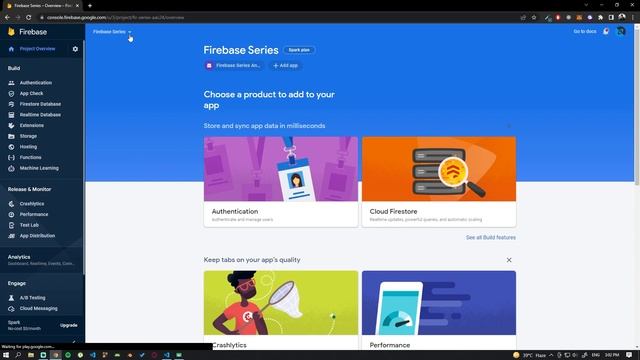Open Chrome profile avatar
This screenshot has height=360, width=640.
click(x=622, y=17)
